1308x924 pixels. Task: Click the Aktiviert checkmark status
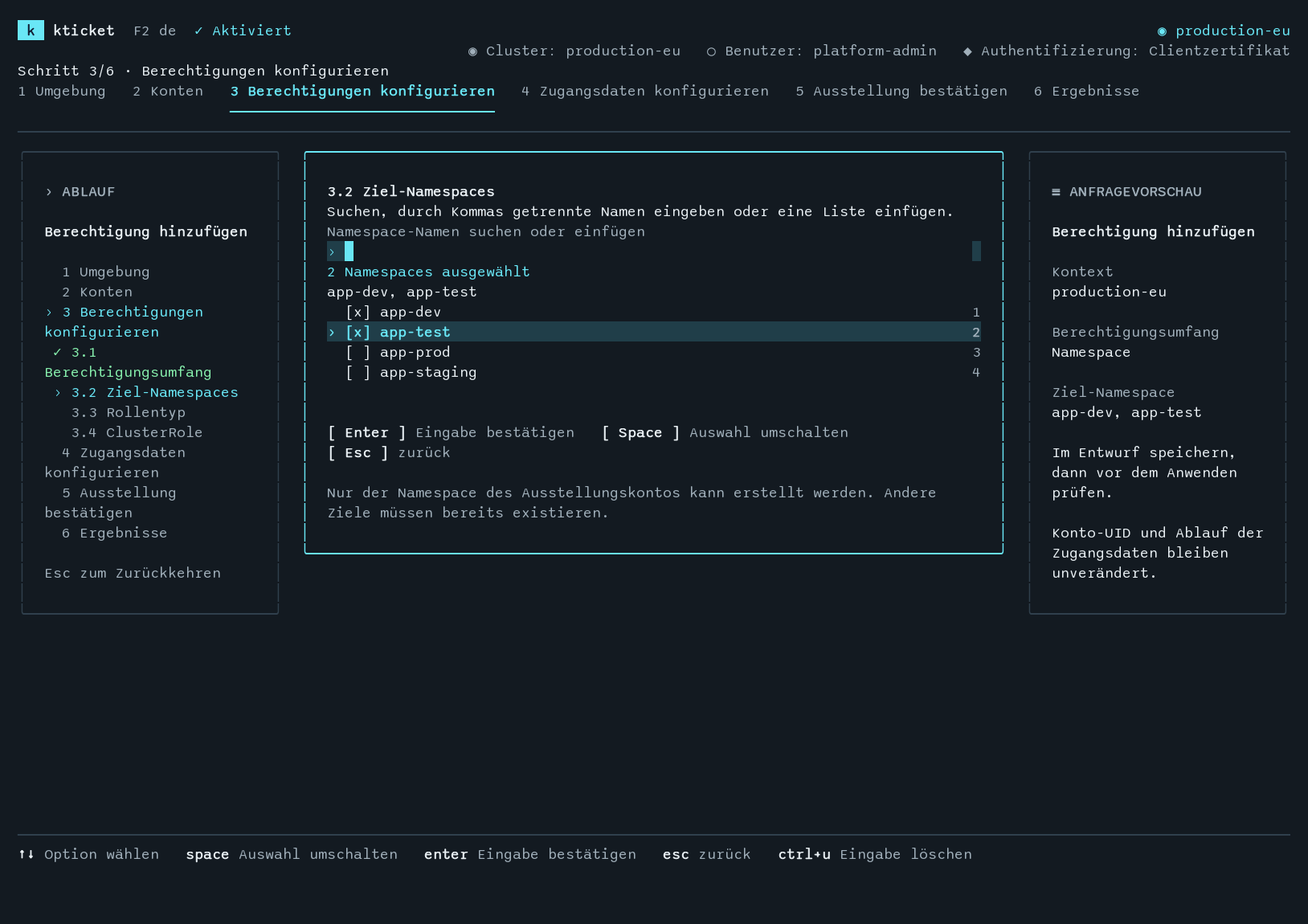[x=243, y=31]
